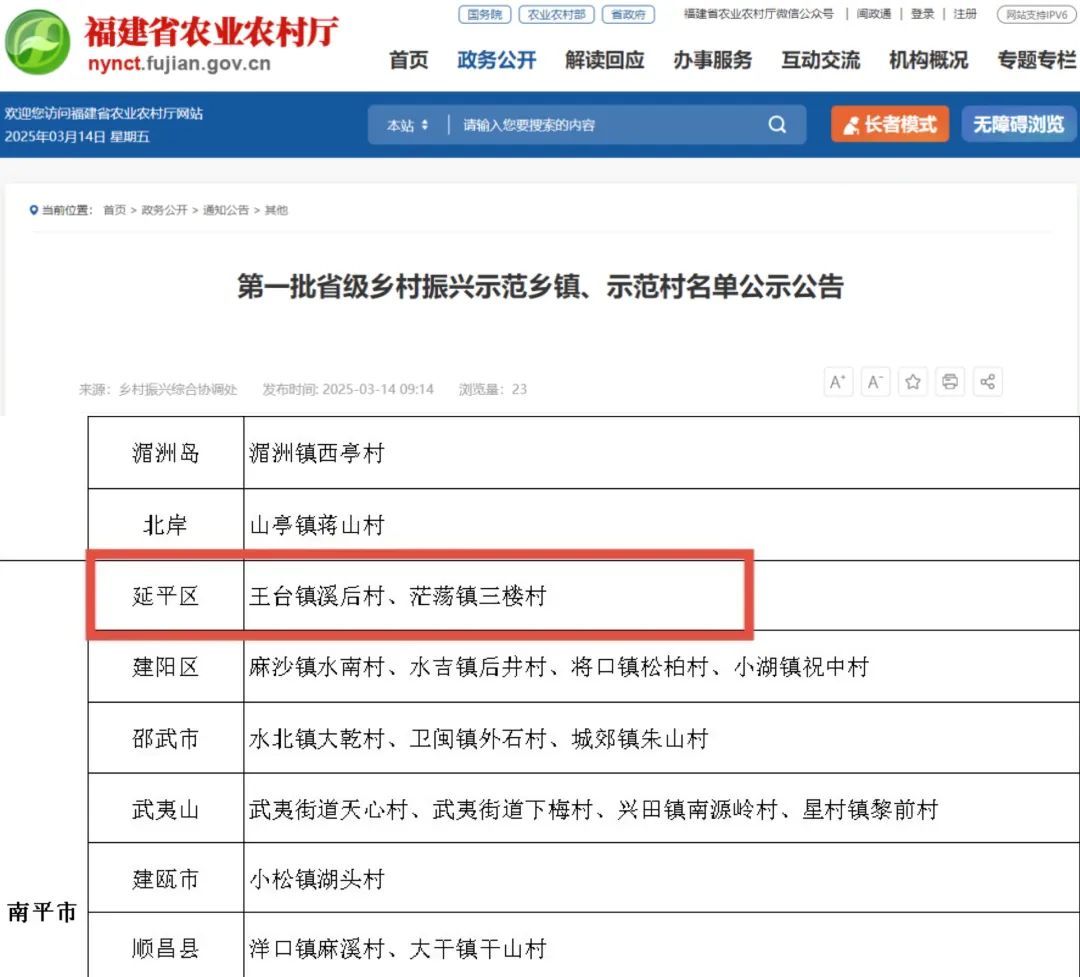Click 首页 in the breadcrumb trail
Image resolution: width=1080 pixels, height=977 pixels.
tap(115, 210)
